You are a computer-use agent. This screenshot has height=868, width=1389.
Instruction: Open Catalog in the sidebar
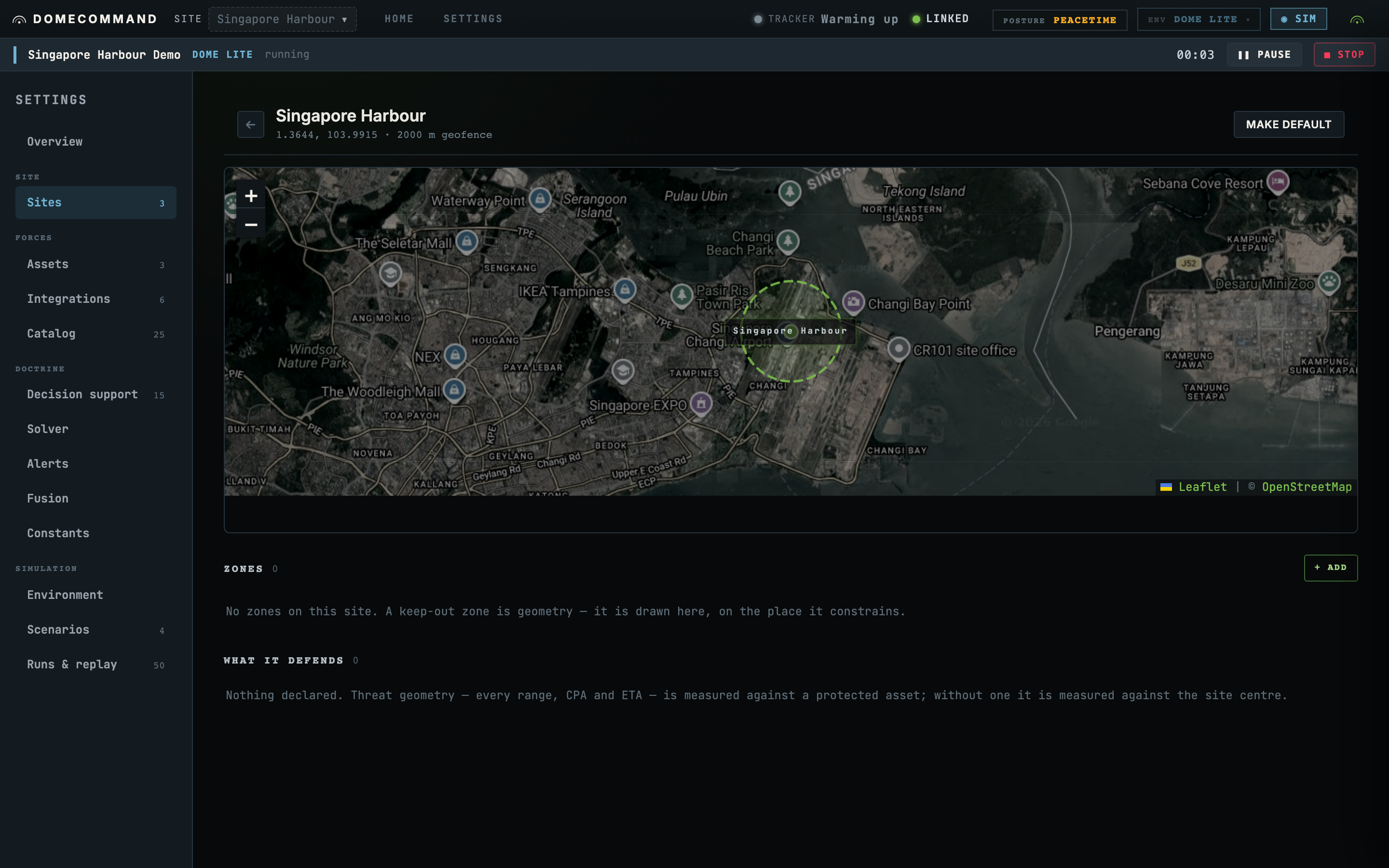[96, 334]
